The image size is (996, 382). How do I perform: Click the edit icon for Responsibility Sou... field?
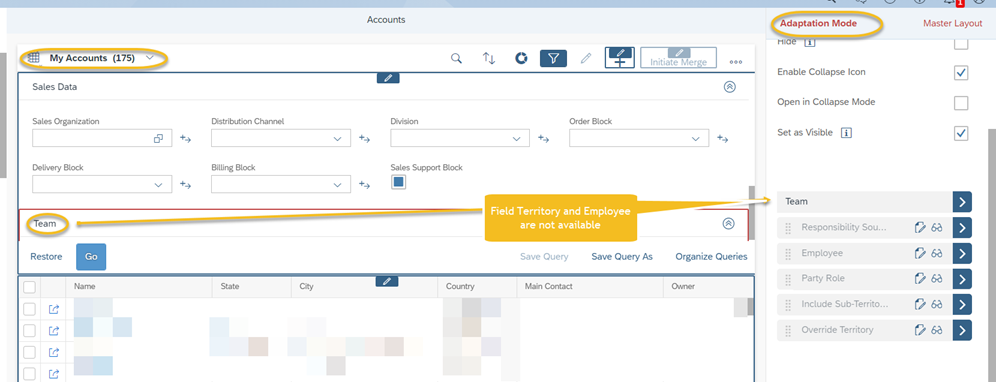919,228
